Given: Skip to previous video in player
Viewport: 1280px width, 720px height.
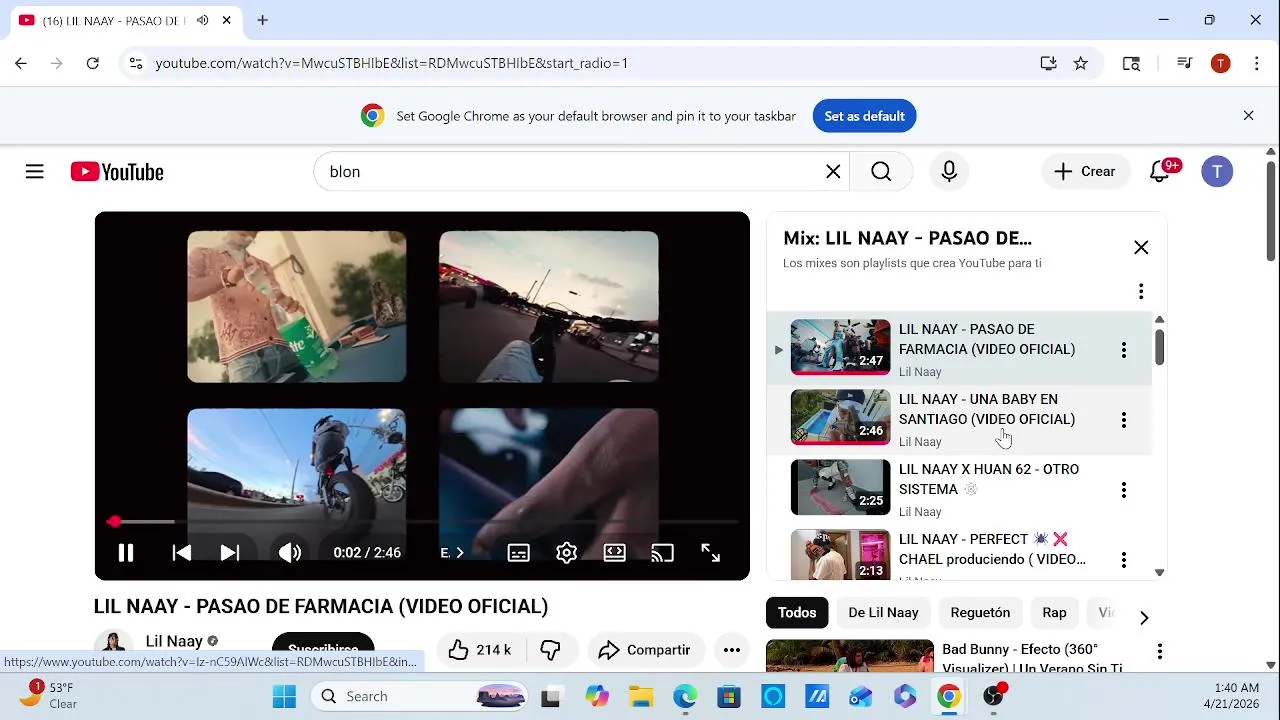Looking at the screenshot, I should [181, 553].
